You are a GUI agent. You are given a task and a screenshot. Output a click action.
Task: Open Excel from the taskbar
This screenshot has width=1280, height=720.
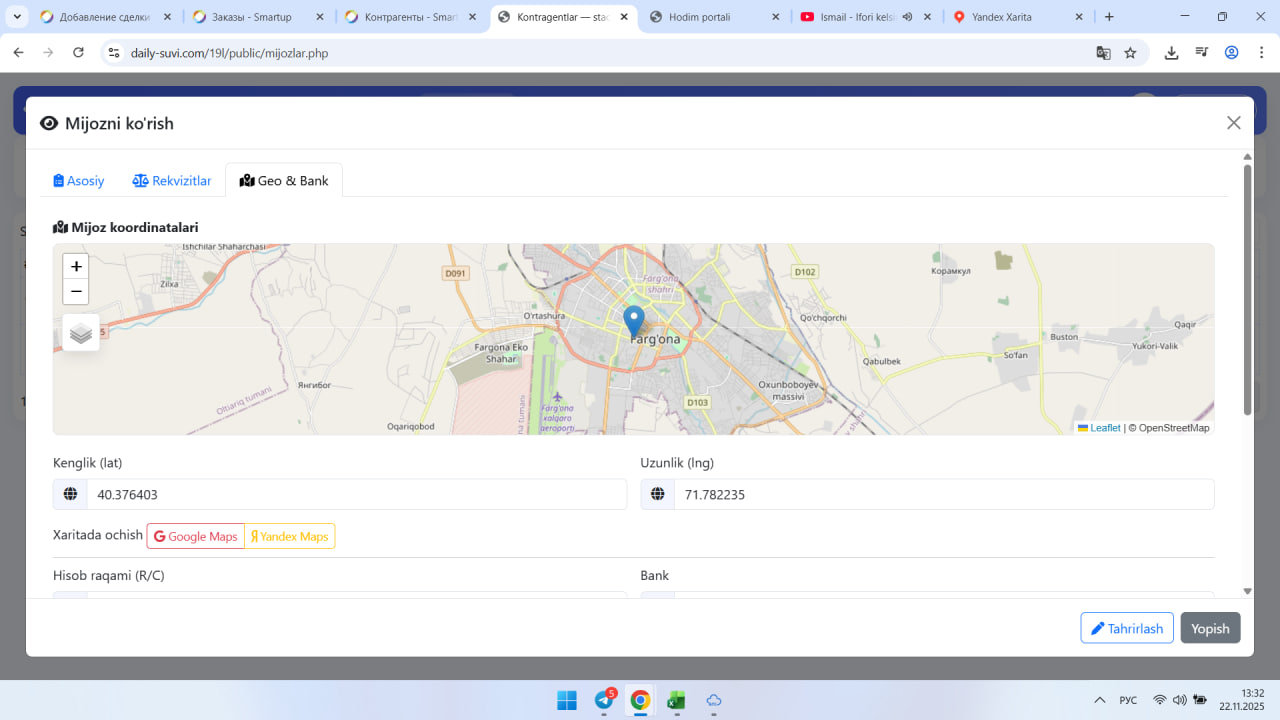[x=676, y=700]
